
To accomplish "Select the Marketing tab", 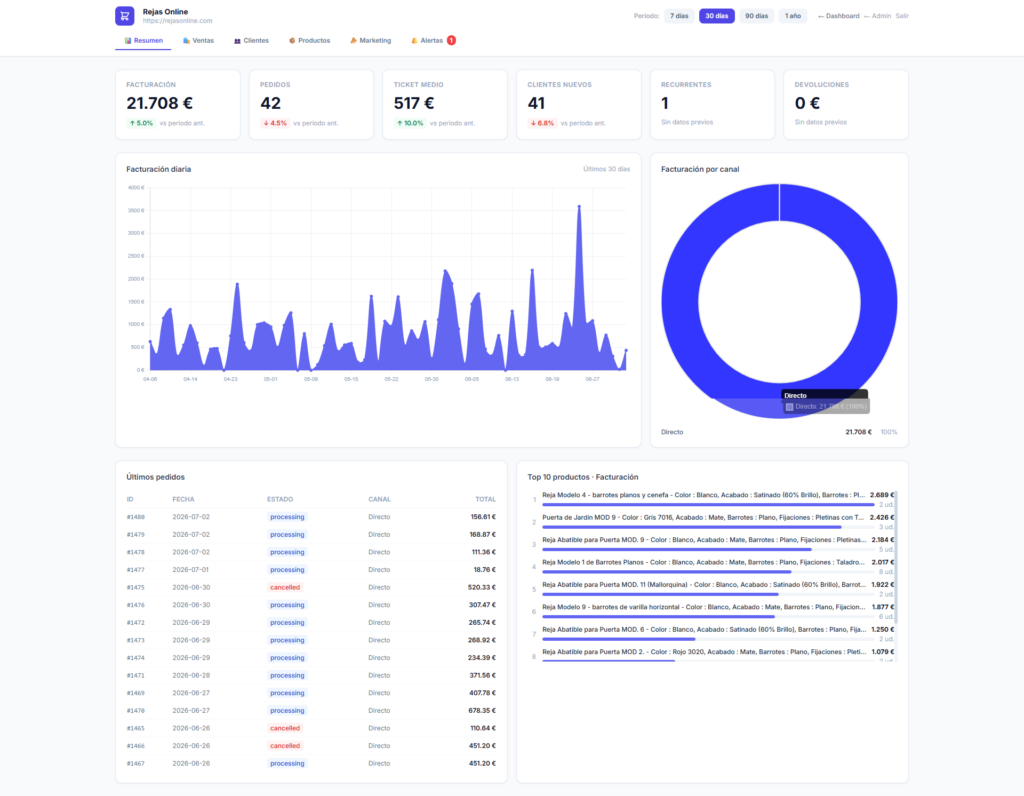I will [x=371, y=40].
